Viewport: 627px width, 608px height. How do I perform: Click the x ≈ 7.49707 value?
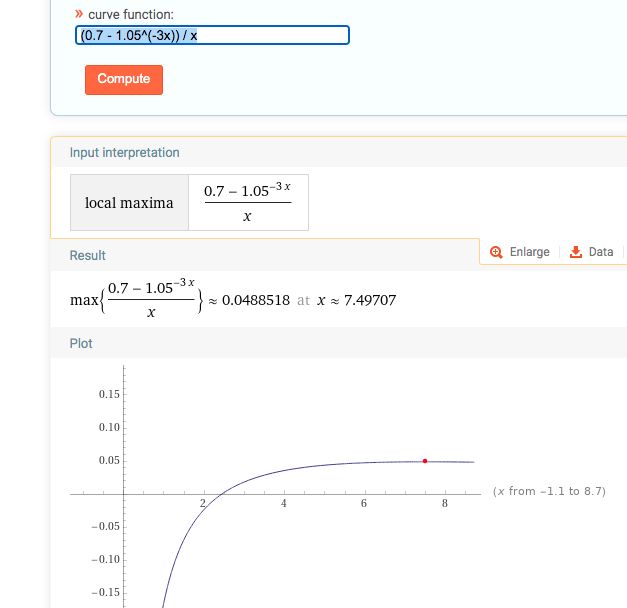click(x=356, y=300)
